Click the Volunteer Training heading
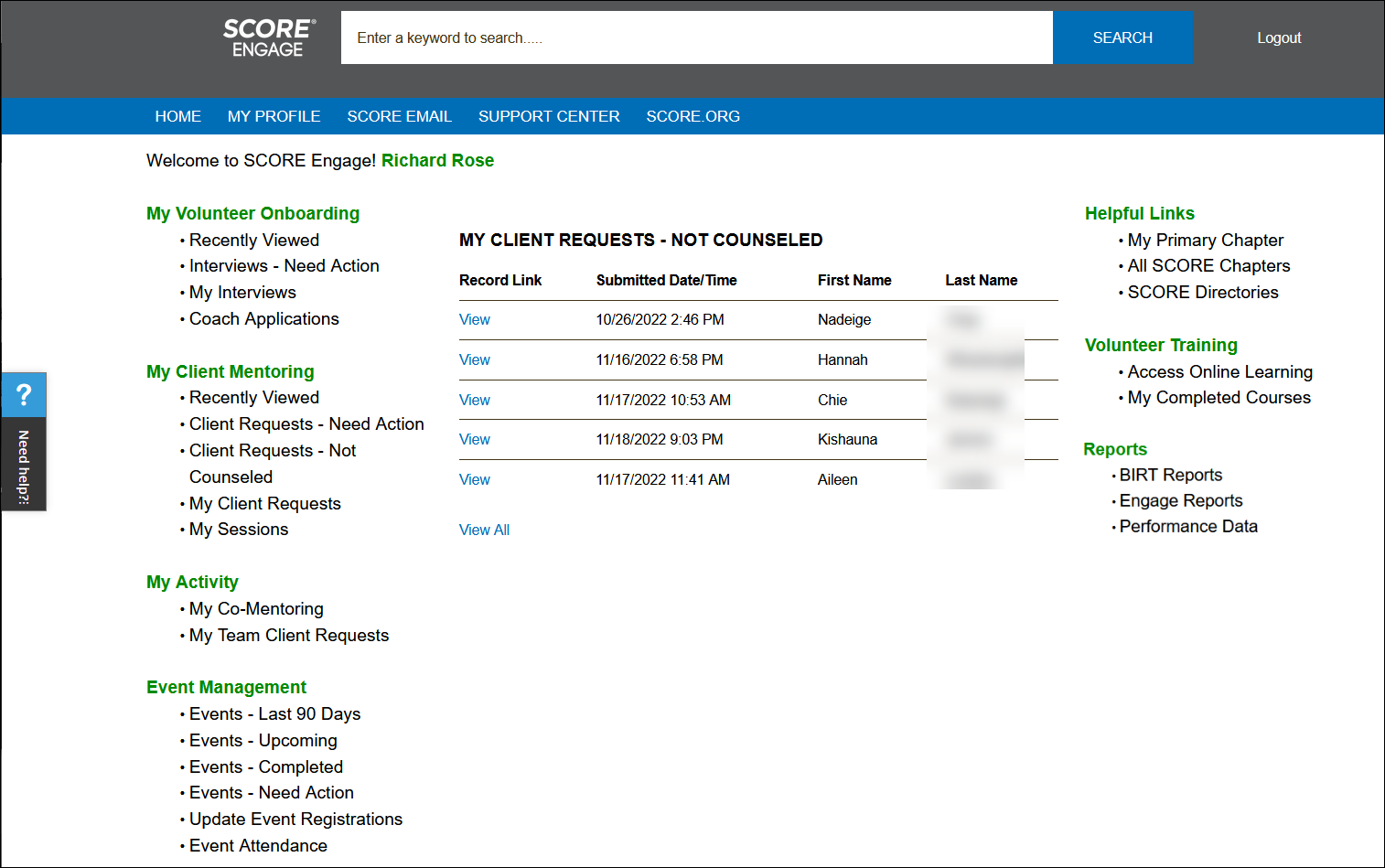 tap(1161, 345)
